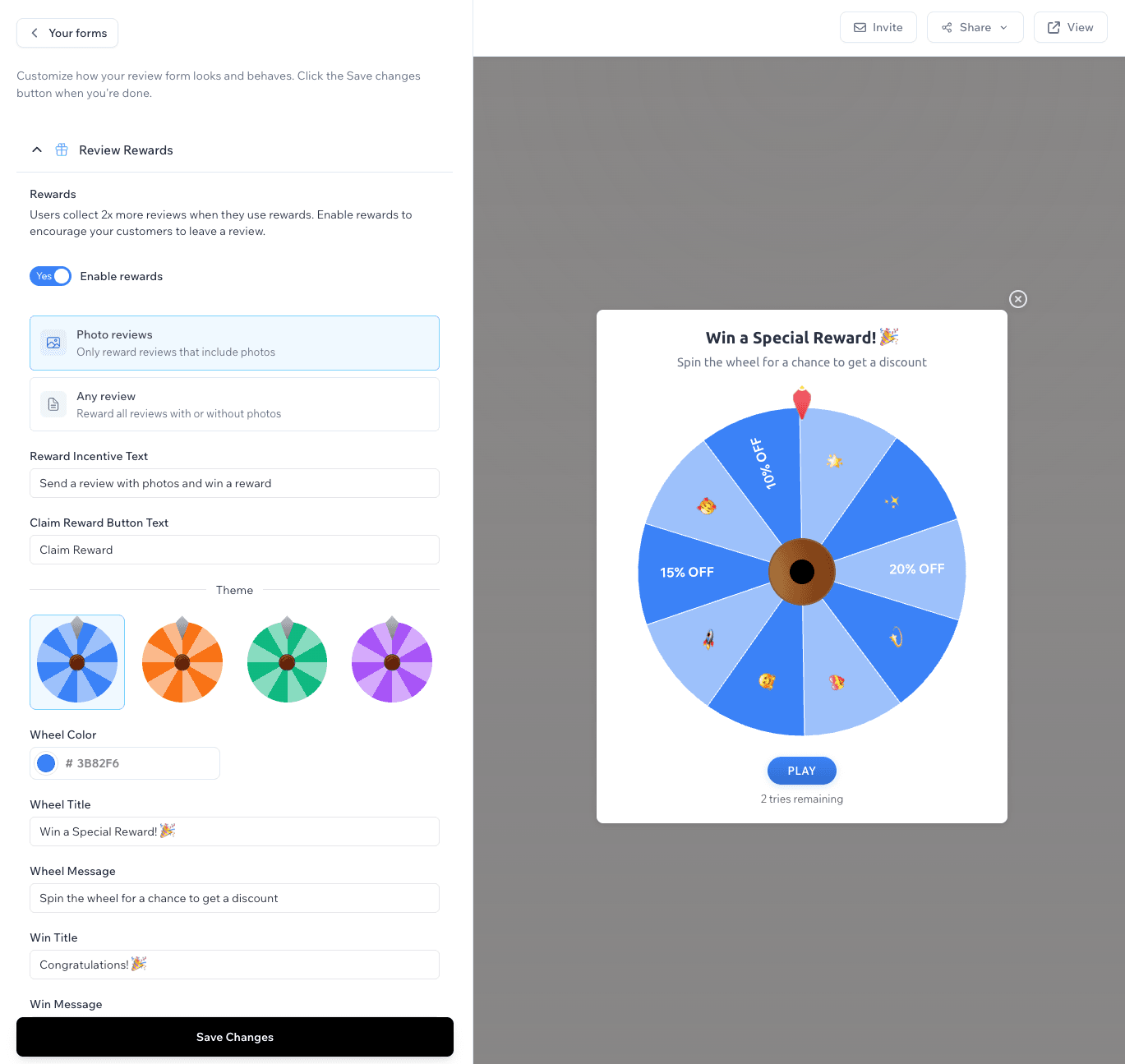The image size is (1125, 1064).
Task: Disable the Enable rewards toggle
Action: pos(51,276)
